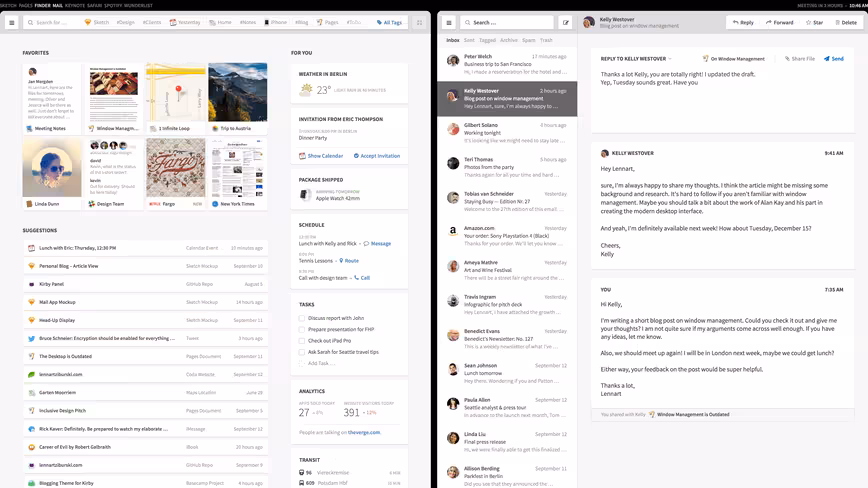Click the Finder search field
Viewport: 868px width, 488px height.
(51, 23)
